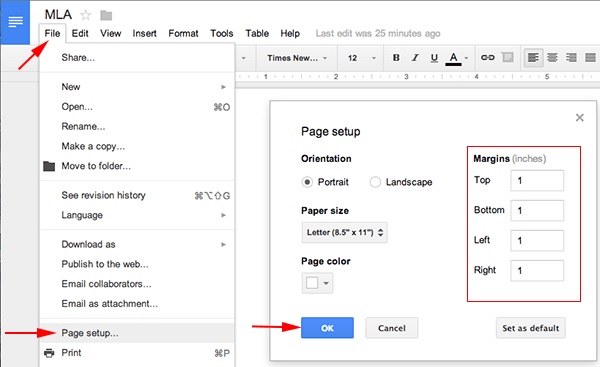Open the Page color swatch picker

tap(317, 283)
